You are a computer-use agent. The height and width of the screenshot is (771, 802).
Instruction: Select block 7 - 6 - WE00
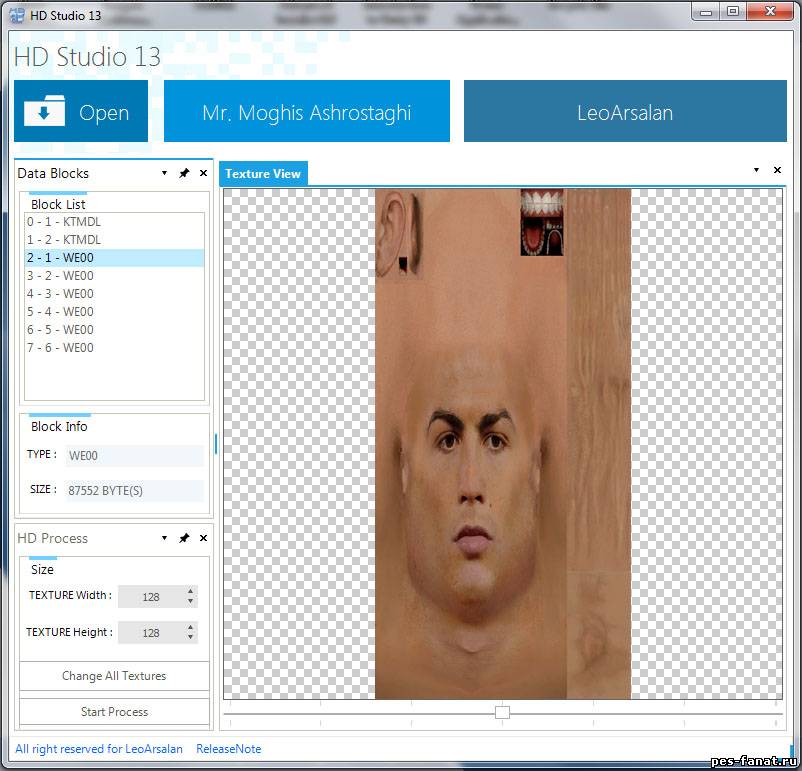point(60,348)
